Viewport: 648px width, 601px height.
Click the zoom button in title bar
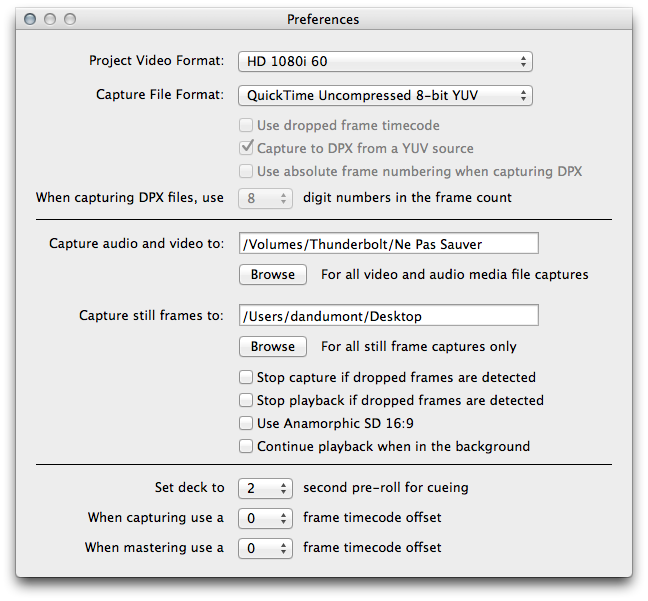click(x=70, y=19)
